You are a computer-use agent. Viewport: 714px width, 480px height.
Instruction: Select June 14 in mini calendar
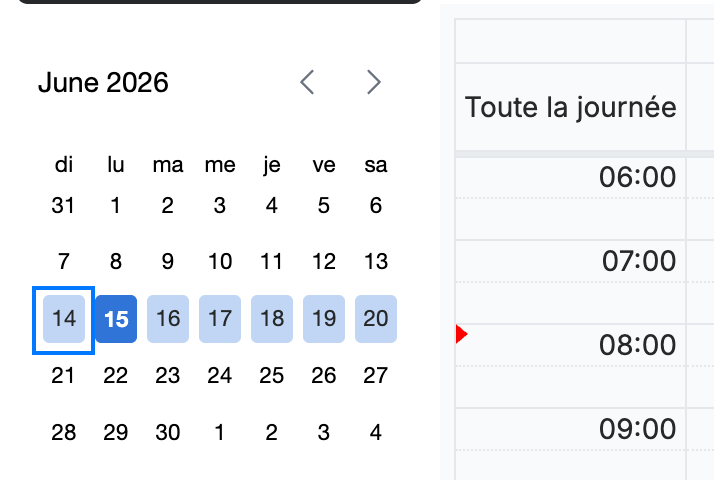64,319
